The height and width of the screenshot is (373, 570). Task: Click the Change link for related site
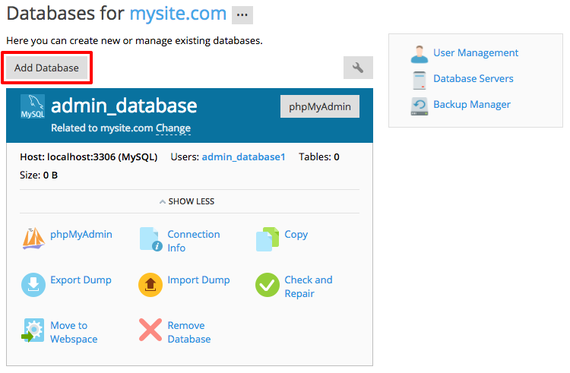point(173,128)
